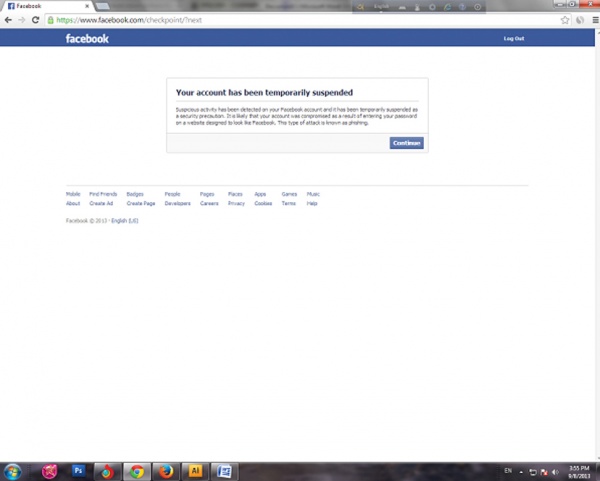This screenshot has width=600, height=481.
Task: Open a new browser tab
Action: coord(102,6)
